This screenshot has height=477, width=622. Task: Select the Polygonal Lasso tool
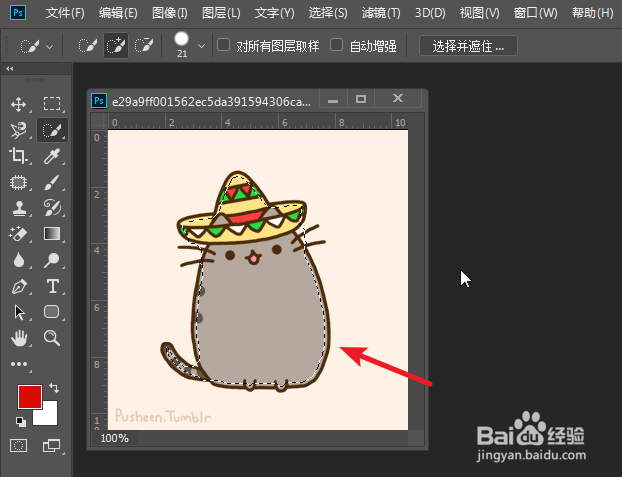19,130
